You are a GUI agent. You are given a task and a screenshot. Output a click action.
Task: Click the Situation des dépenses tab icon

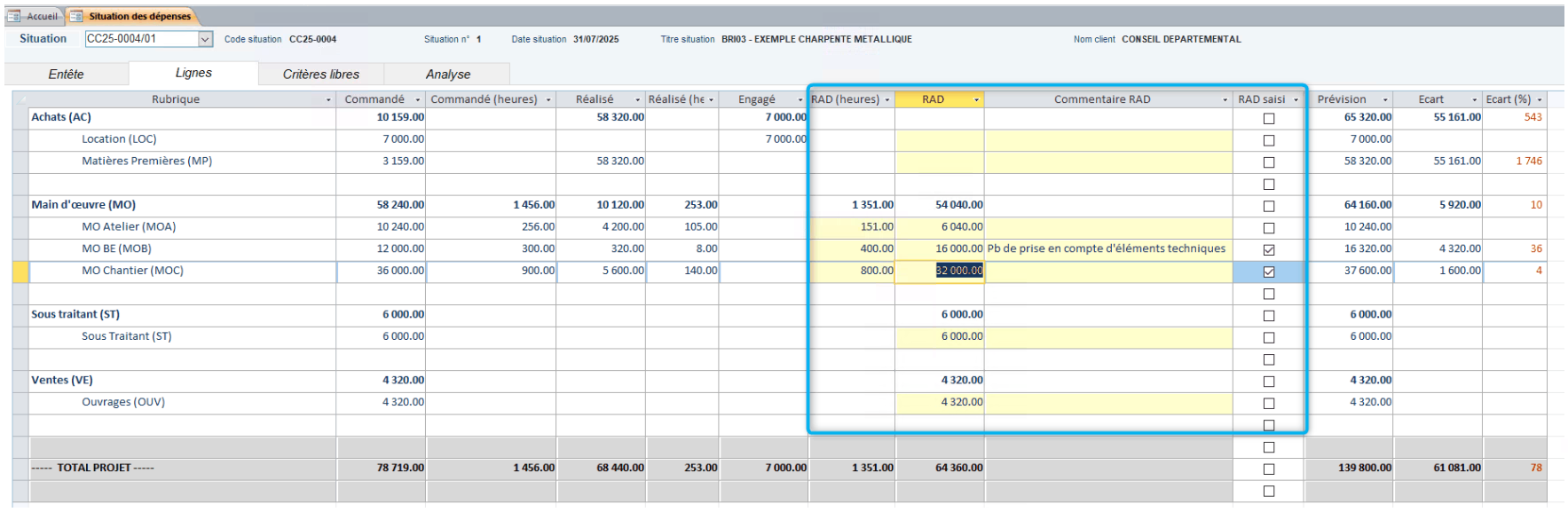[76, 16]
